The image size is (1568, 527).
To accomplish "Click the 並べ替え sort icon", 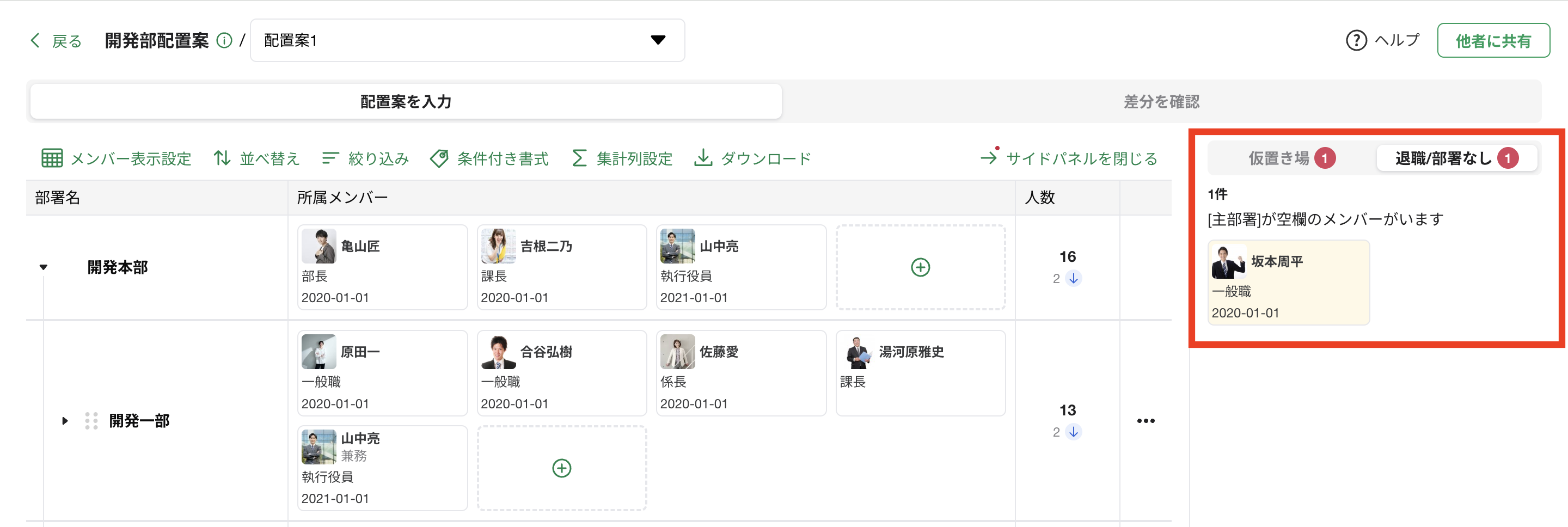I will 222,158.
